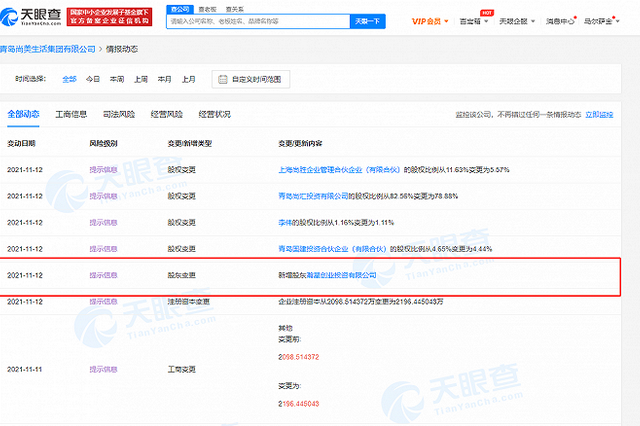Open the calendar icon for custom time range

point(222,79)
